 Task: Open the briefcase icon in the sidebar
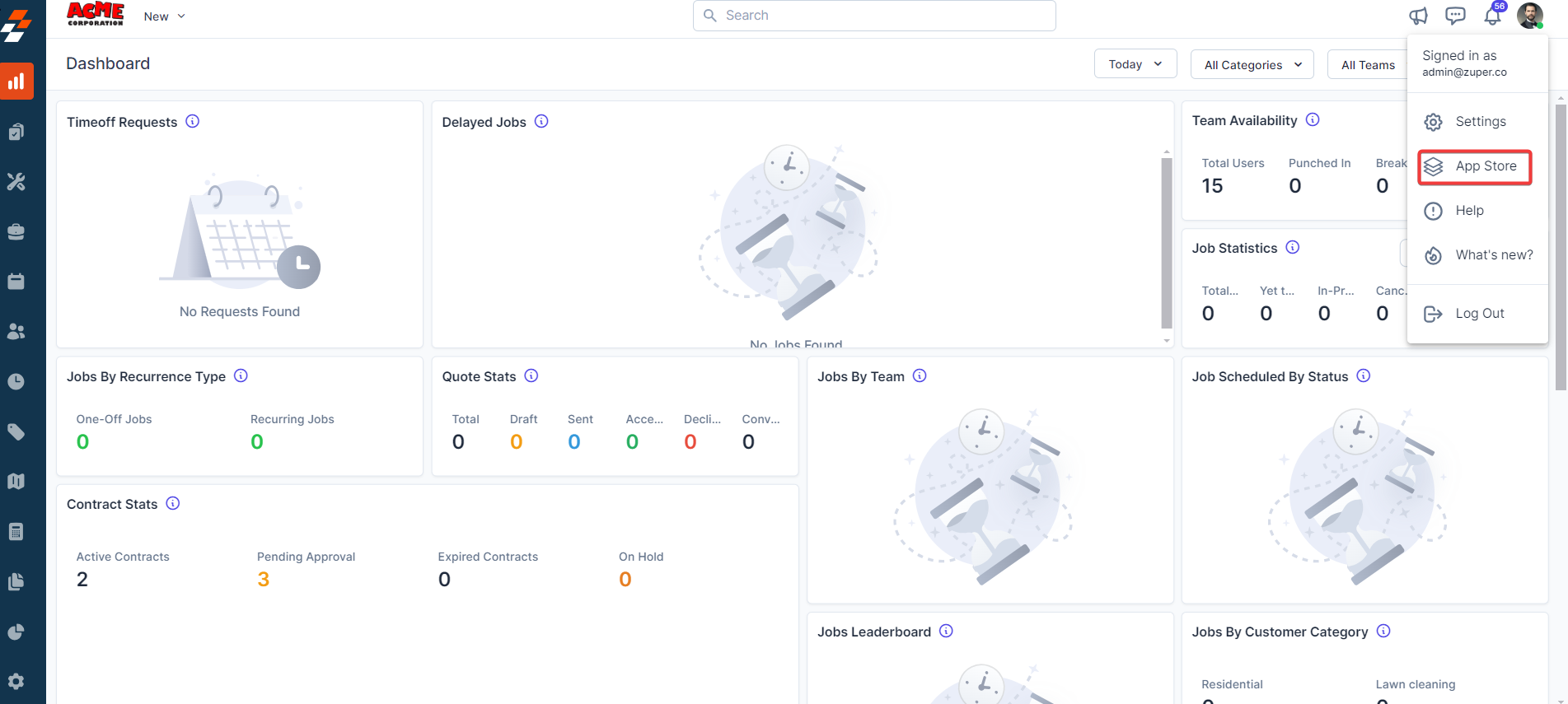pos(16,232)
